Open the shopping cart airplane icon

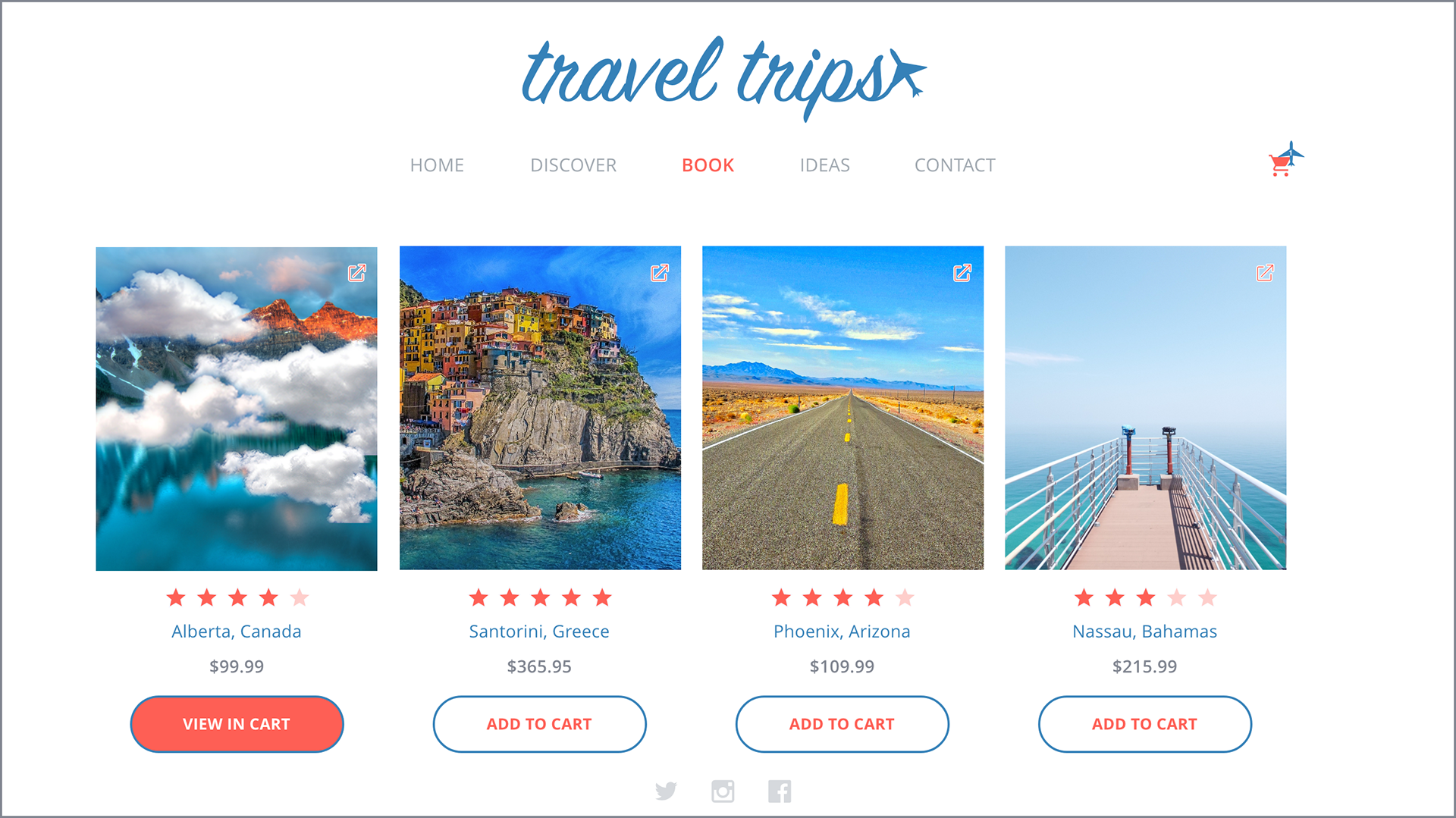1286,159
